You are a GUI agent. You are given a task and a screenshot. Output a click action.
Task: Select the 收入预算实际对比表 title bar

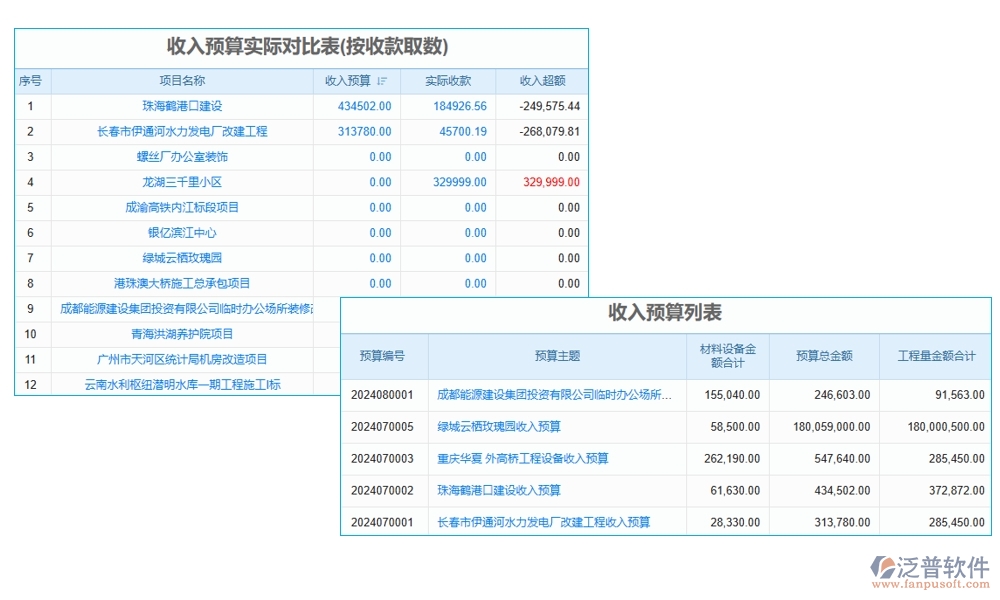[x=300, y=45]
